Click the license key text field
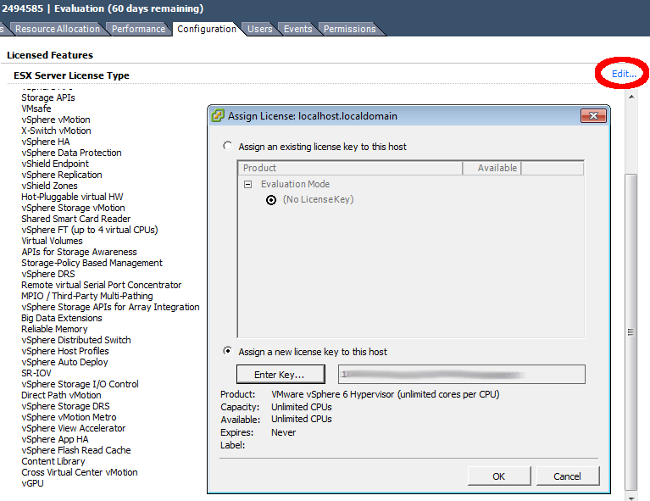This screenshot has width=650, height=501. pos(460,374)
